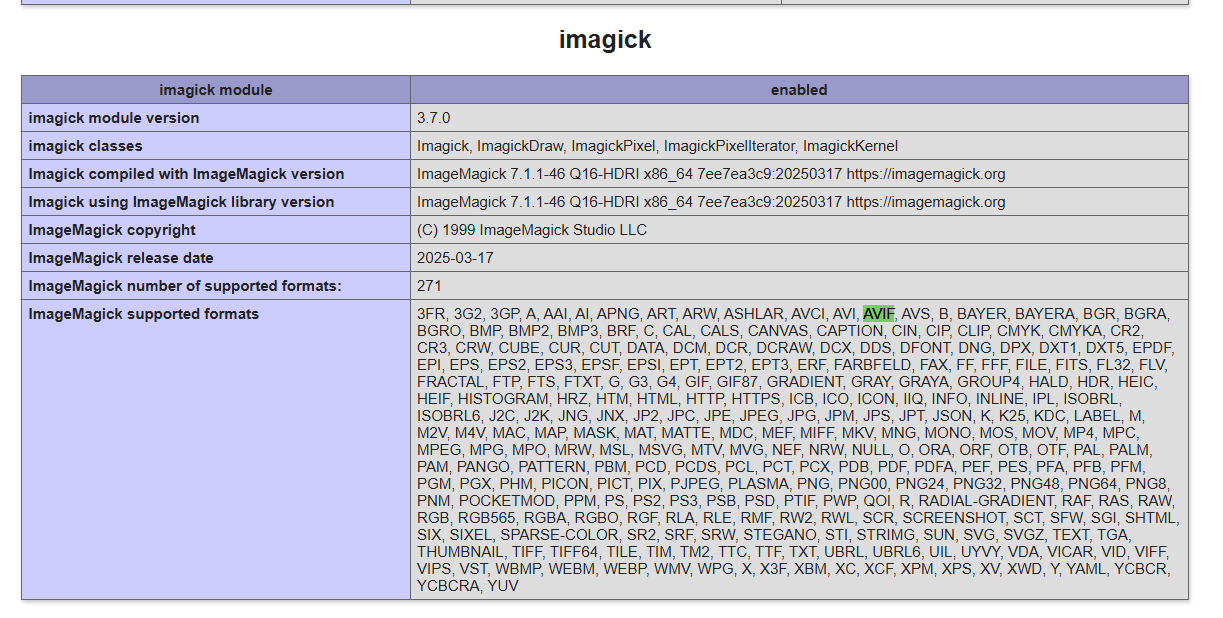Click the 'ImageMagick copyright' row label

point(112,230)
